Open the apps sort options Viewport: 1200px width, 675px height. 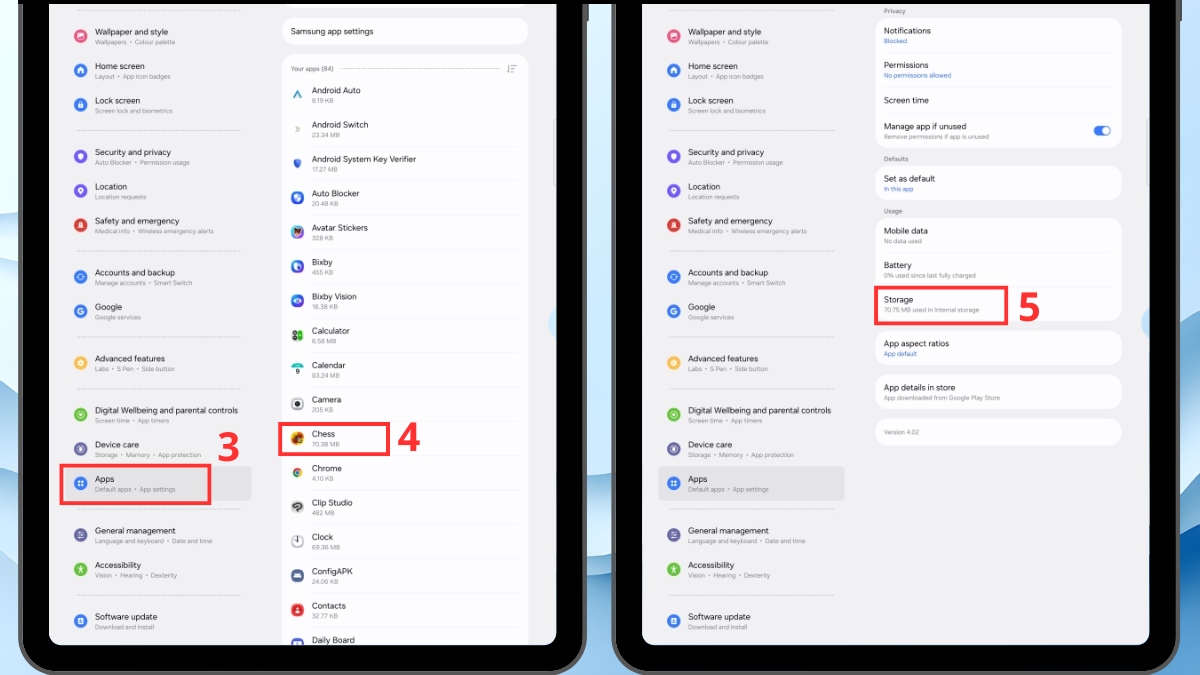[511, 69]
